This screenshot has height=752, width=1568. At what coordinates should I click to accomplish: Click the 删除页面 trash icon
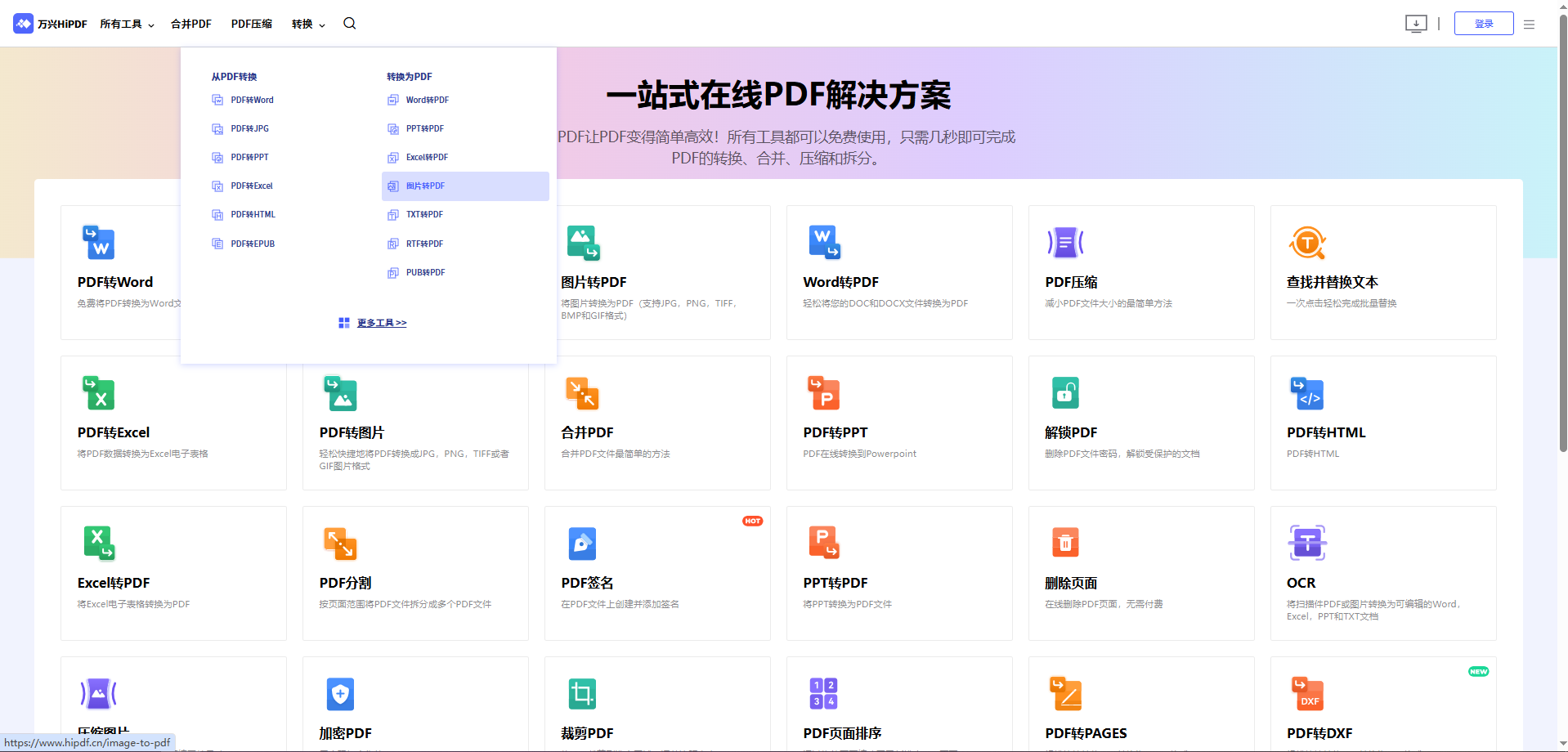[x=1066, y=543]
